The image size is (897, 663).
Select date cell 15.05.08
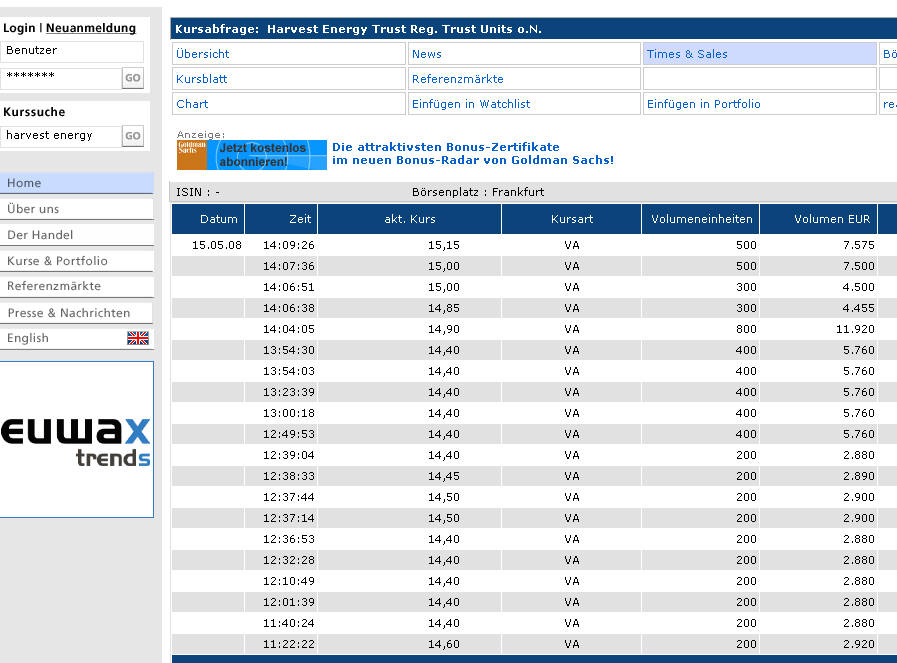[217, 245]
